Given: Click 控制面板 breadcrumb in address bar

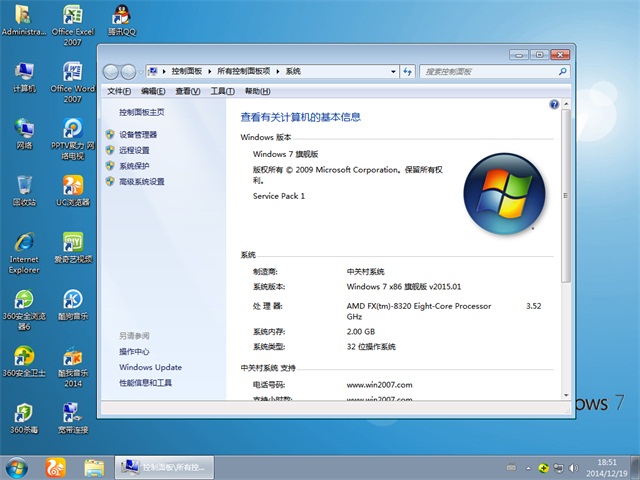Looking at the screenshot, I should point(187,71).
